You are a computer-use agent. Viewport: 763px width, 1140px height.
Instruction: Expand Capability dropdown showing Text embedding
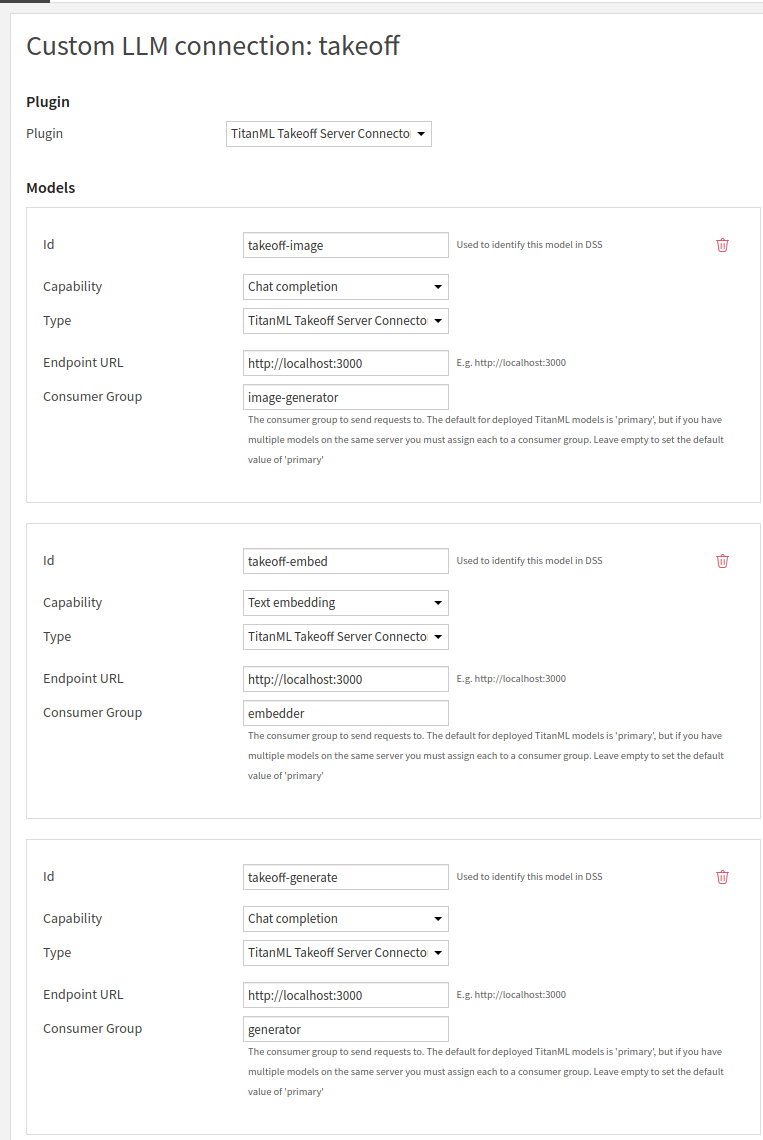pos(345,603)
